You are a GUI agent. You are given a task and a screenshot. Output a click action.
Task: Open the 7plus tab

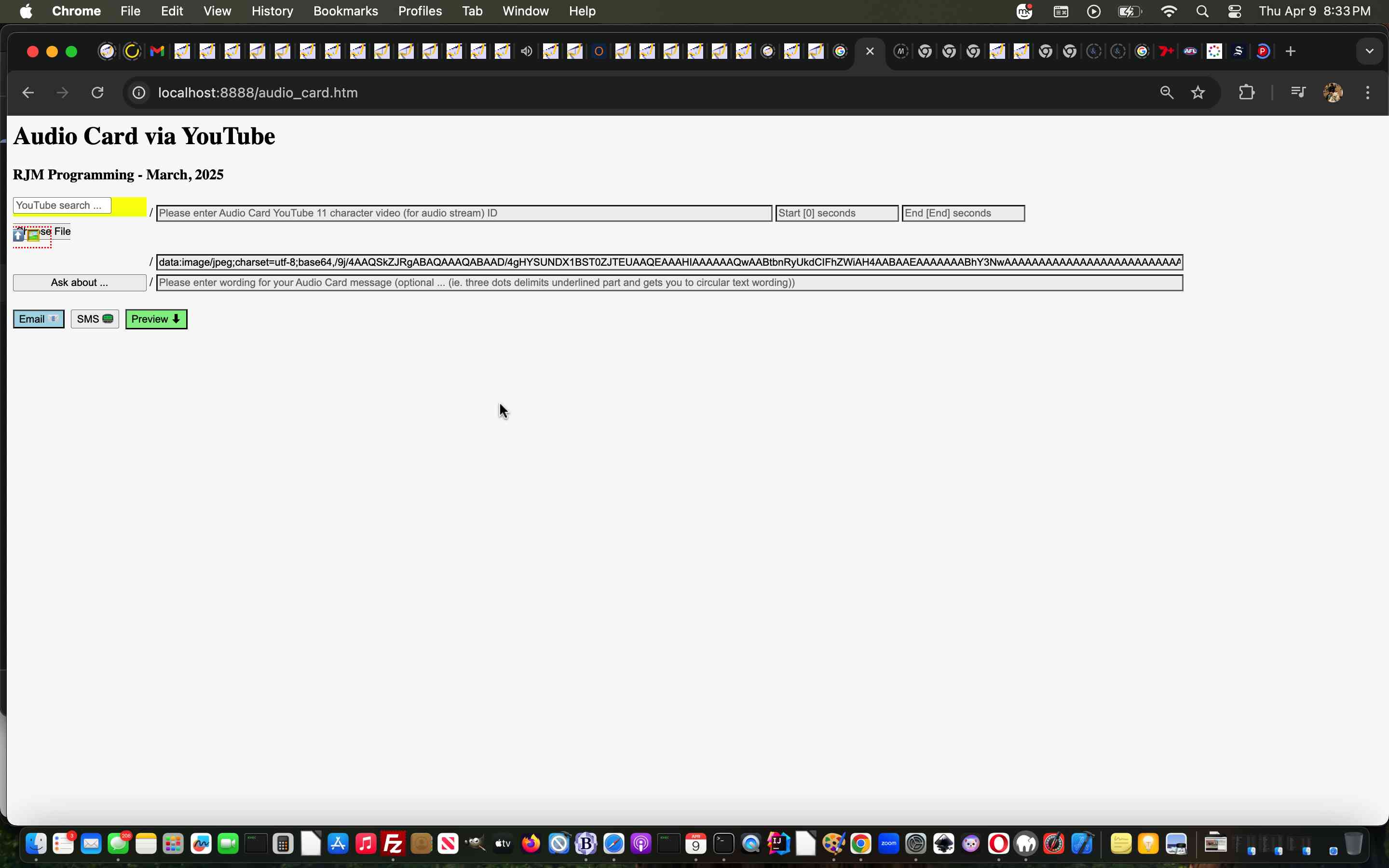point(1166,51)
